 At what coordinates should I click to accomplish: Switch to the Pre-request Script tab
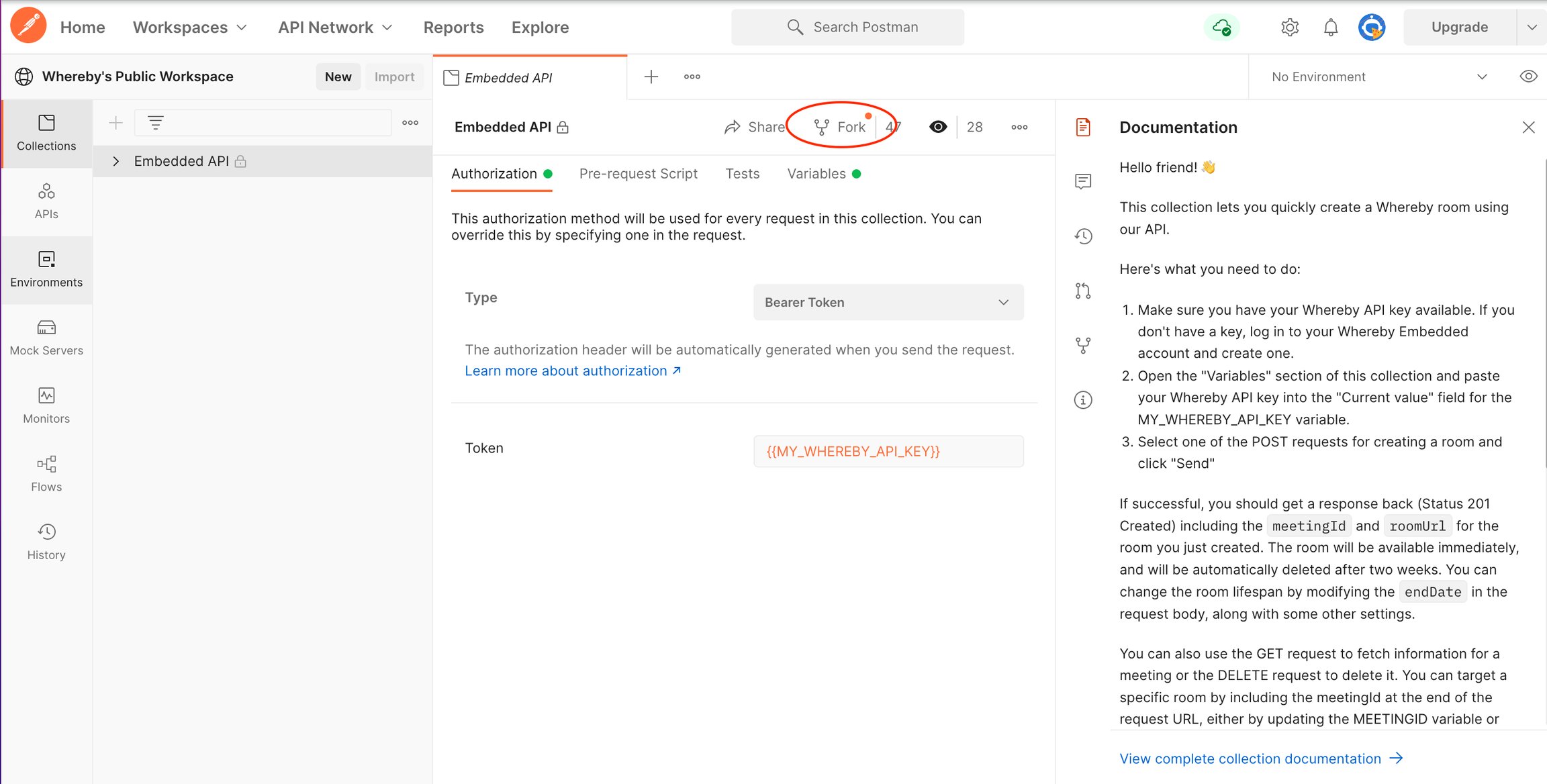click(x=638, y=174)
